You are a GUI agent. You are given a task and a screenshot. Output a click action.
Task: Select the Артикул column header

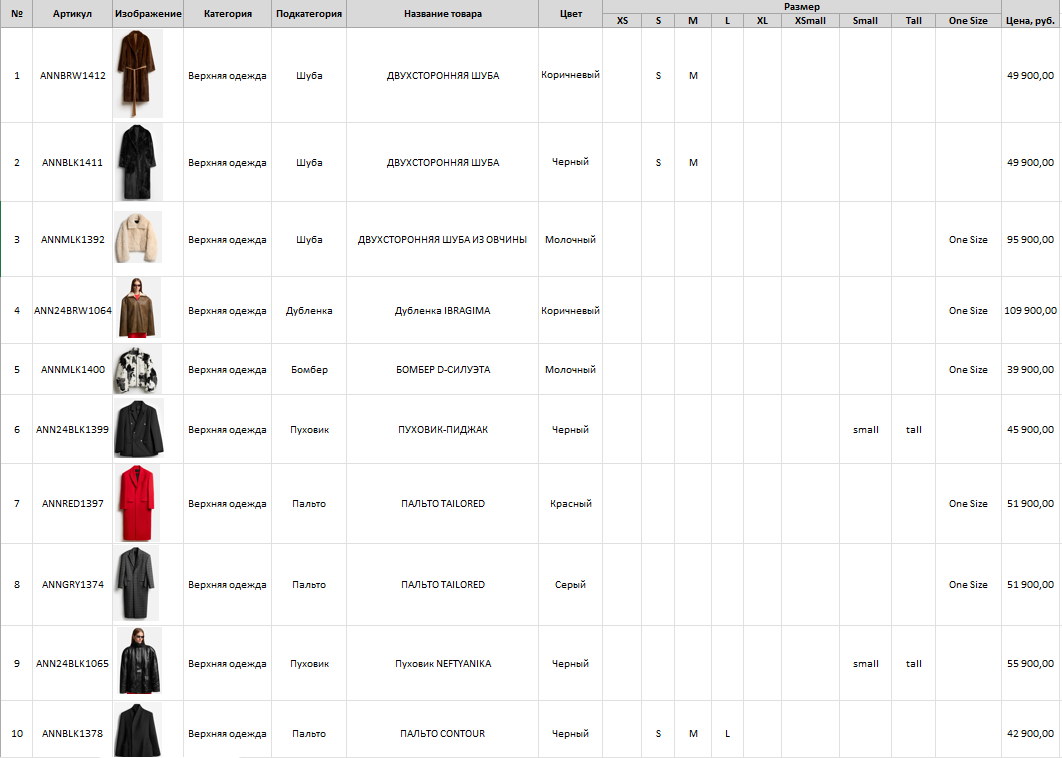72,14
